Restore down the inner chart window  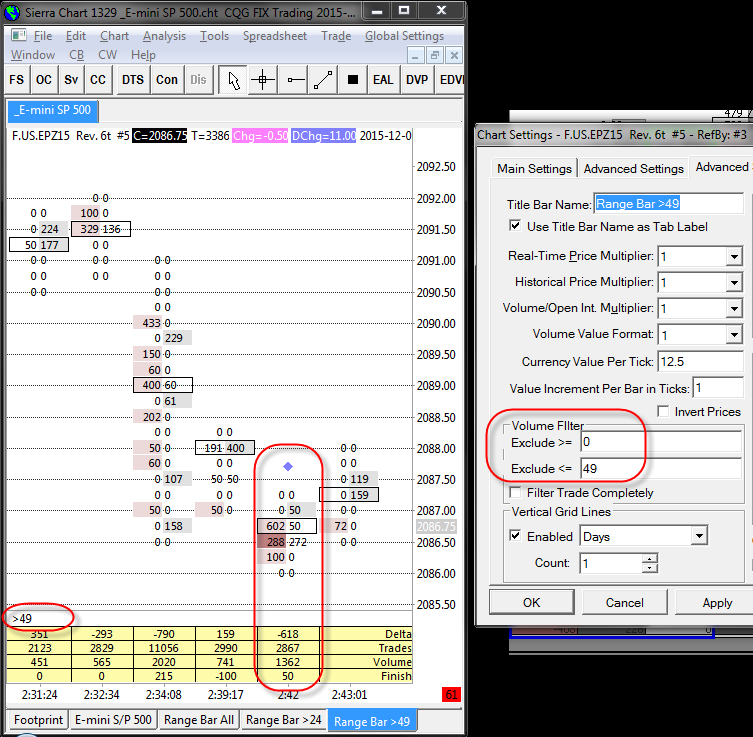pyautogui.click(x=435, y=55)
